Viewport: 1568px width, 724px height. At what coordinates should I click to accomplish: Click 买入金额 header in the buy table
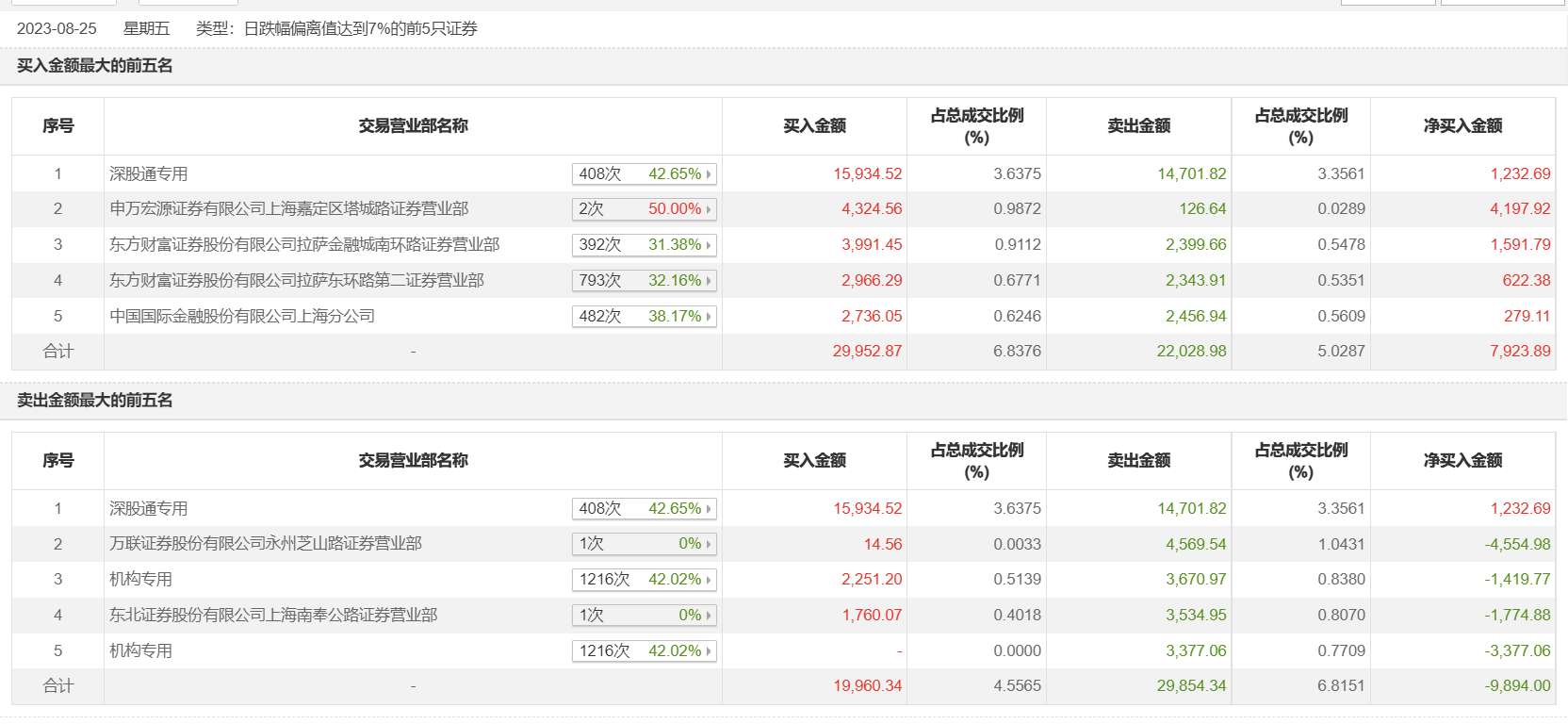coord(814,126)
